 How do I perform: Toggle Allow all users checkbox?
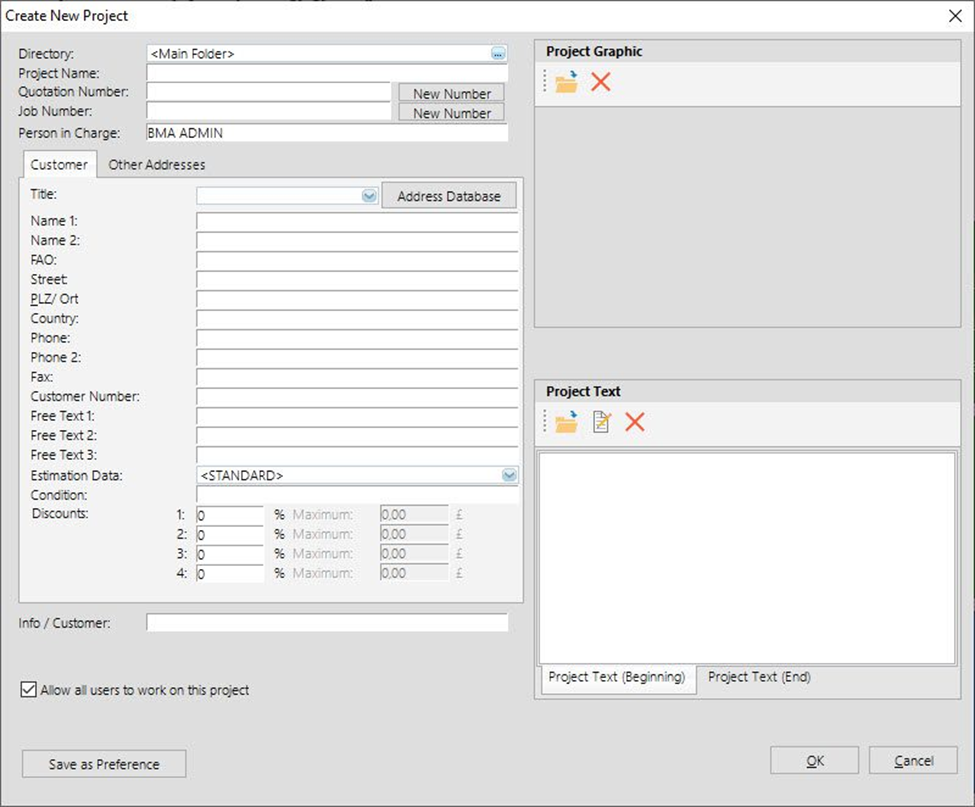pyautogui.click(x=28, y=690)
